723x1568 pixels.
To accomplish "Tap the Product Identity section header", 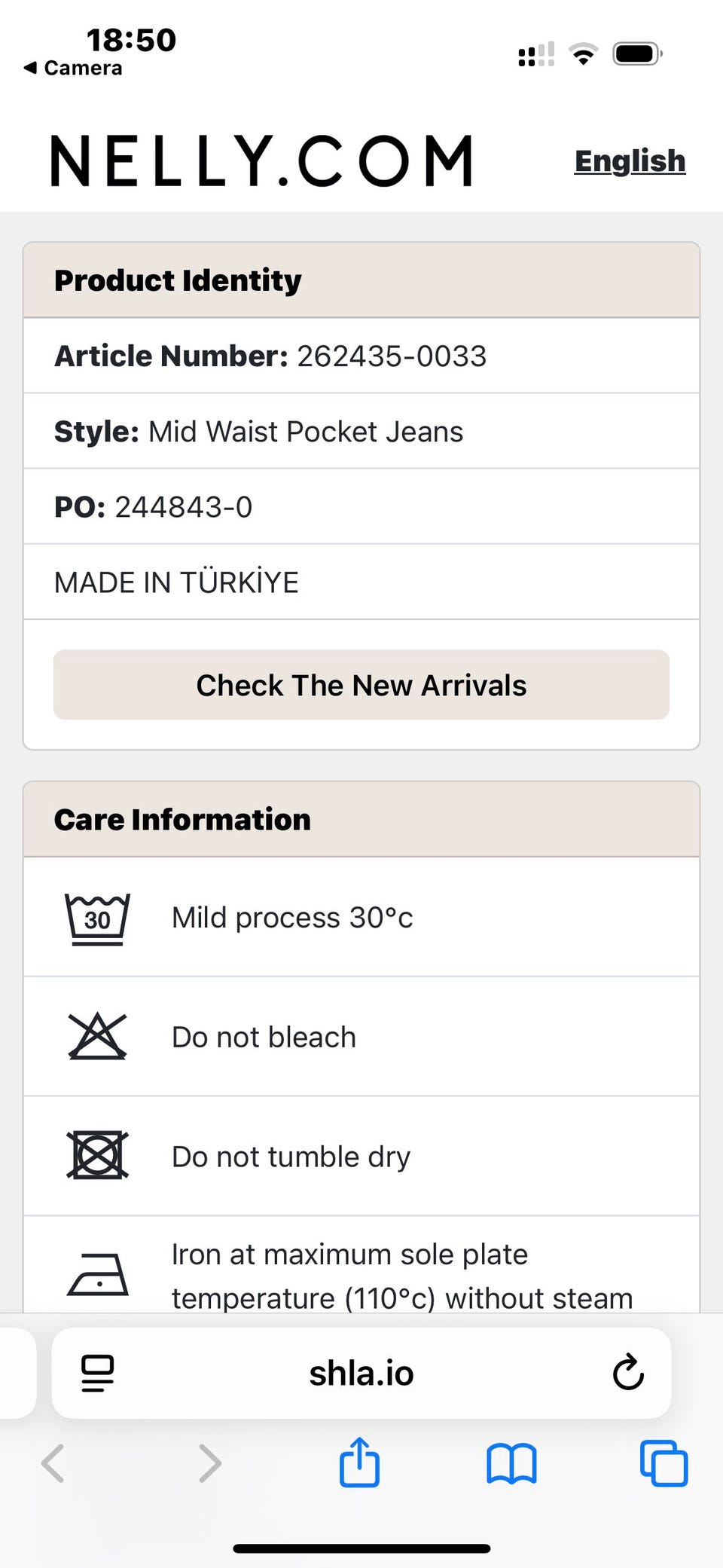I will pos(361,280).
